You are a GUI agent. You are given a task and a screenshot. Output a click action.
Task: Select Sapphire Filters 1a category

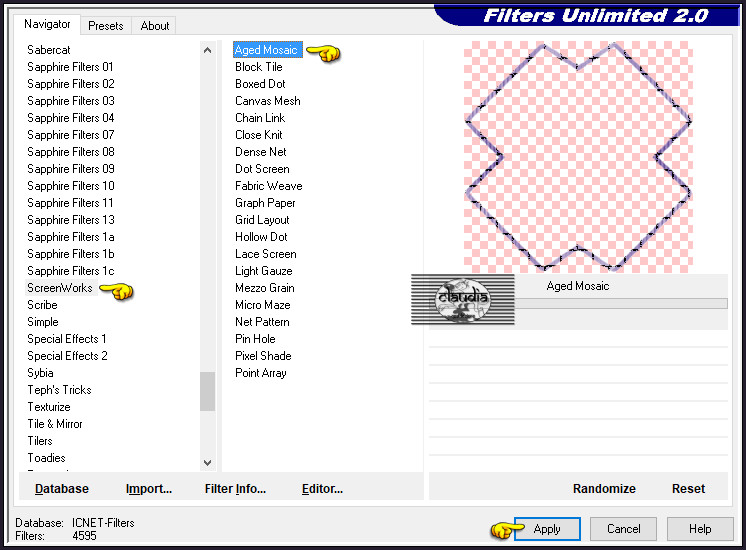[x=70, y=237]
